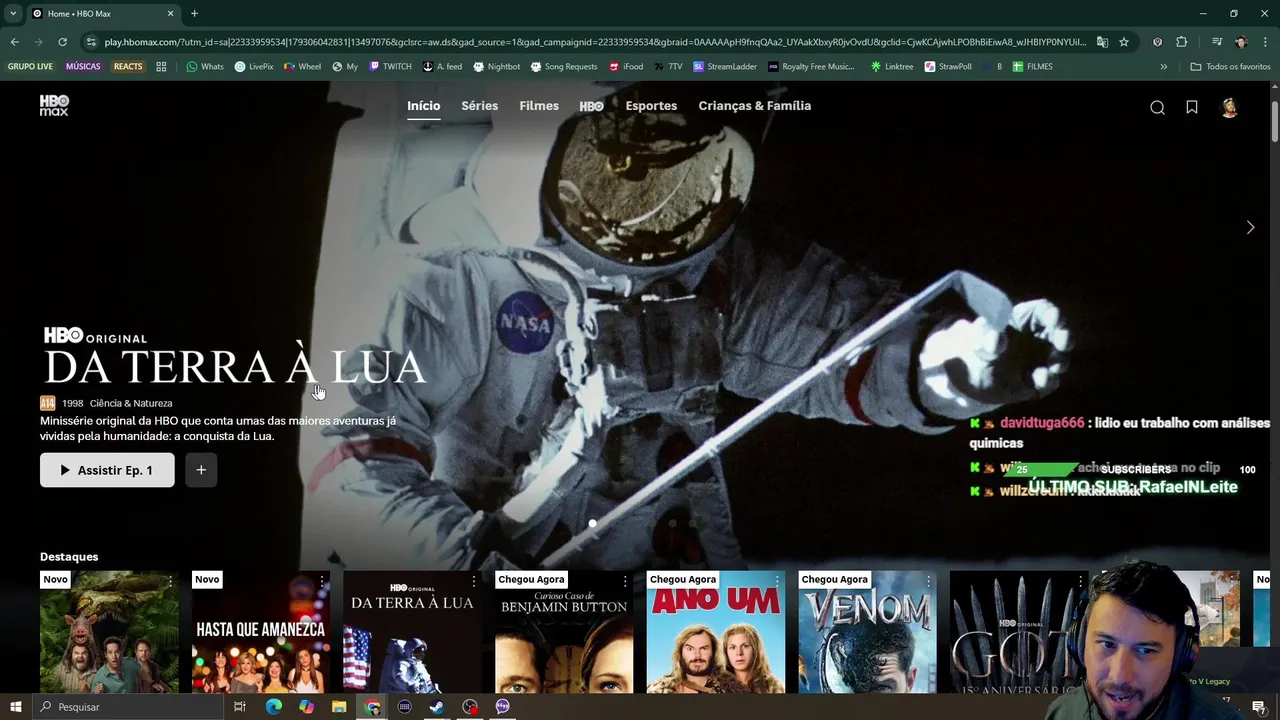Open the Benjamin Button movie thumbnail

564,632
